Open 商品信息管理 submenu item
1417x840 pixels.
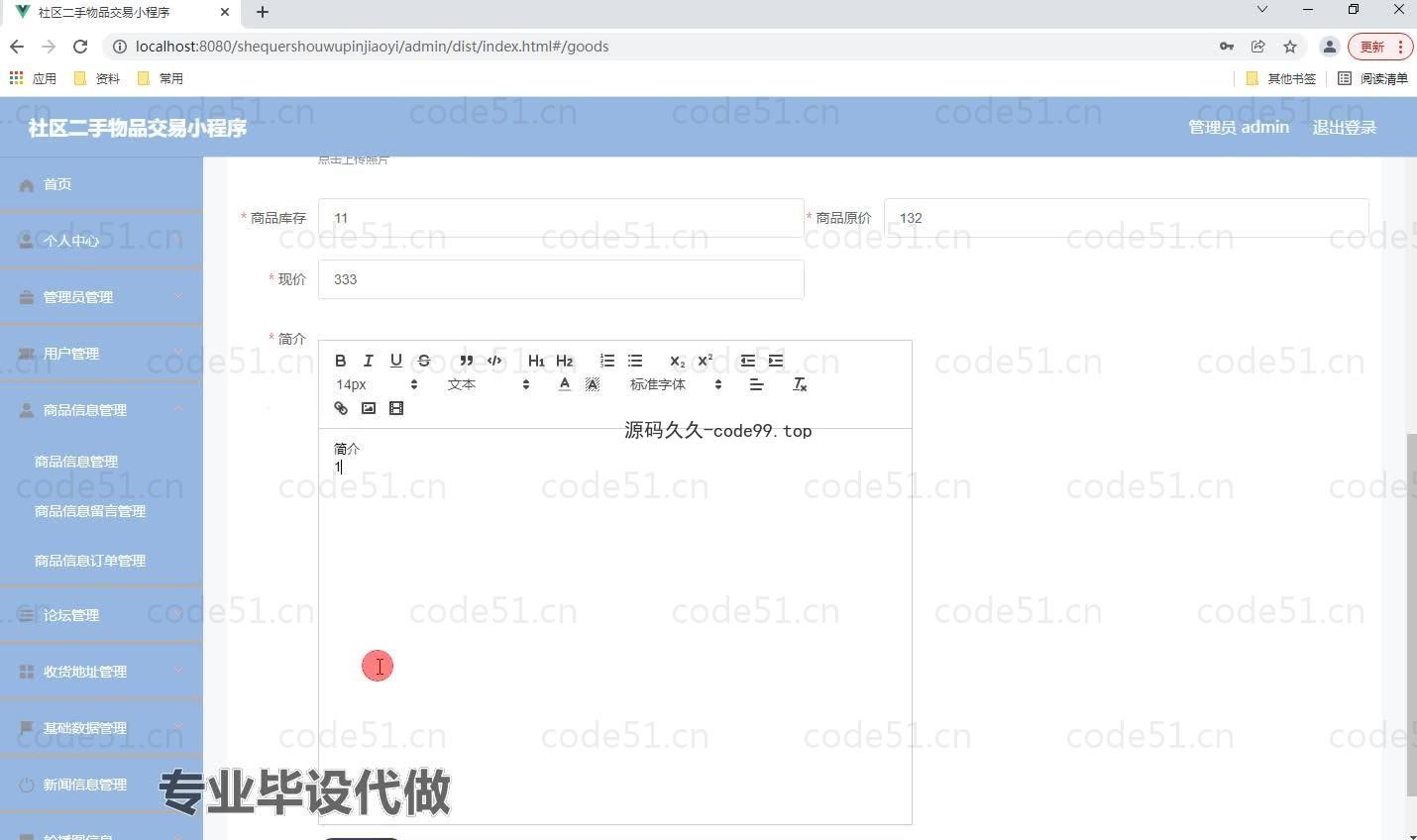tap(76, 462)
